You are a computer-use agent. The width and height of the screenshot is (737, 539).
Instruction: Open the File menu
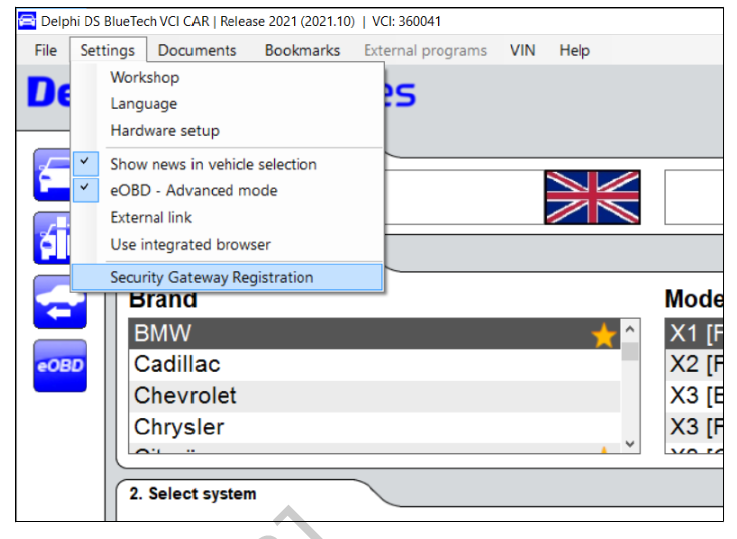click(46, 50)
